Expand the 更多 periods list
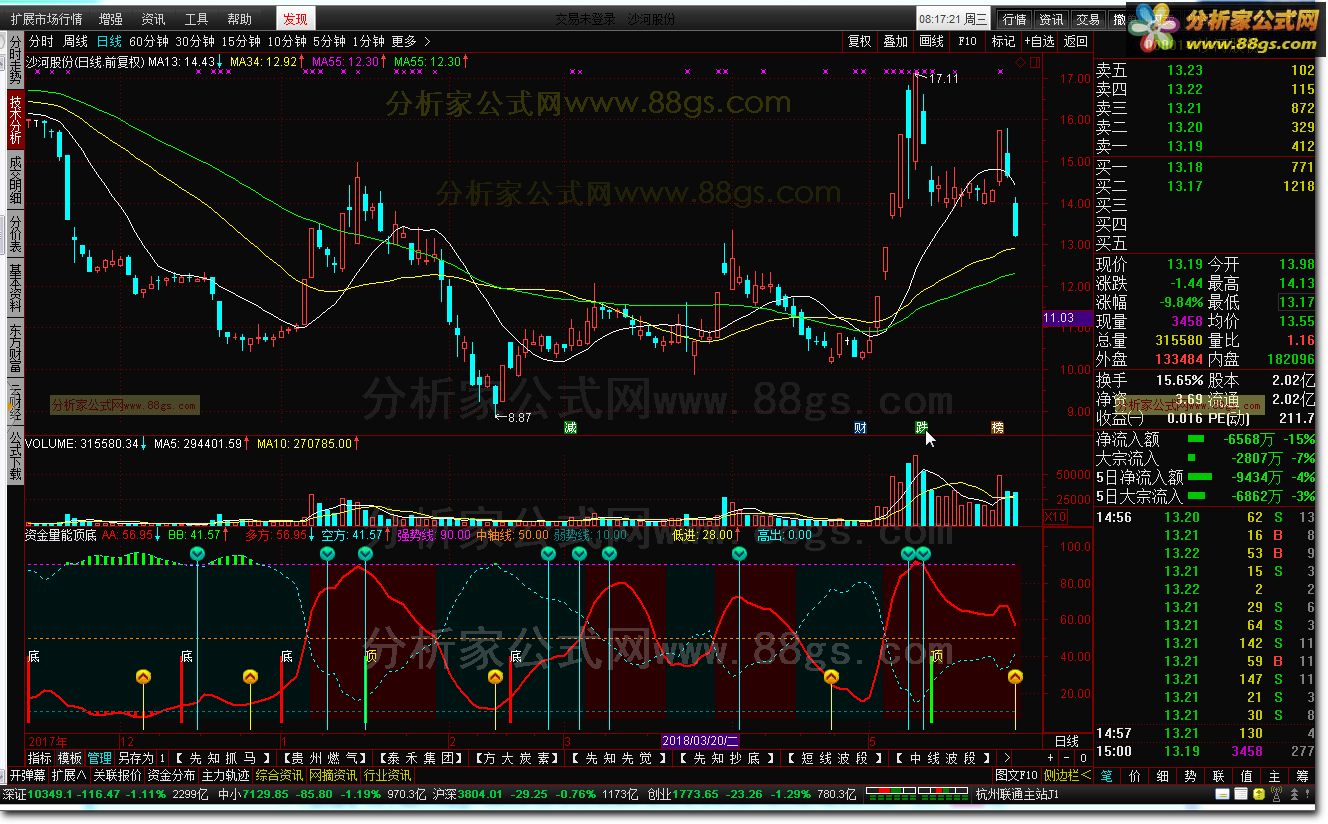The width and height of the screenshot is (1328, 824). click(x=410, y=41)
